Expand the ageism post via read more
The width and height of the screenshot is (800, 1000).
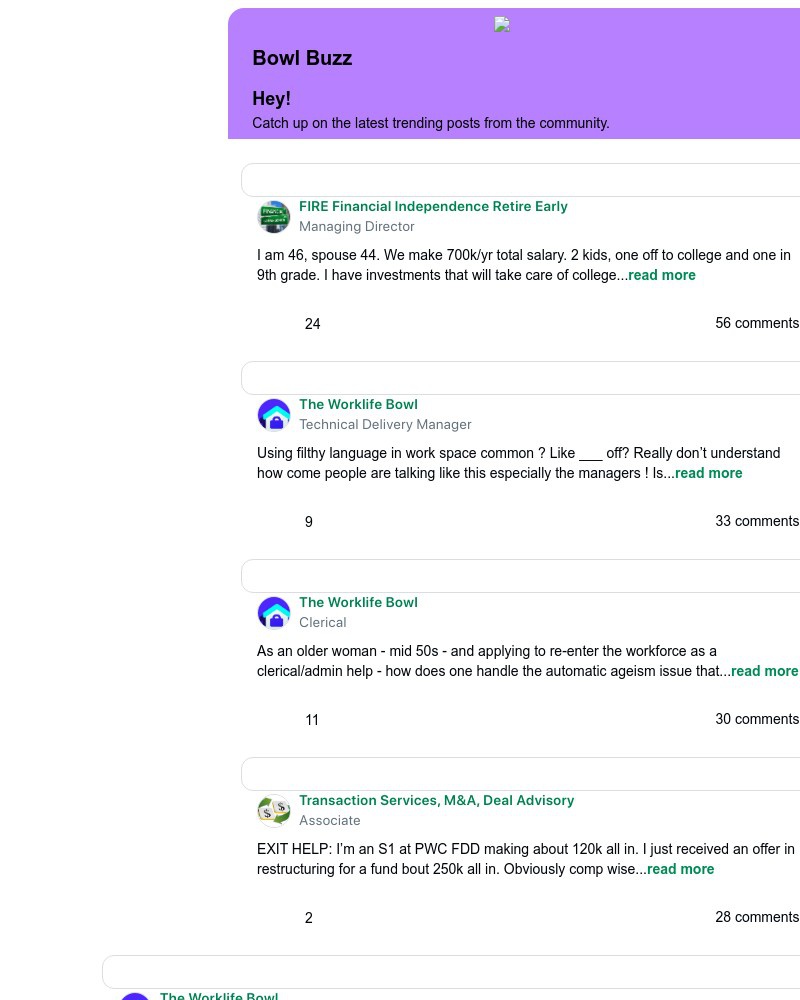click(x=764, y=671)
